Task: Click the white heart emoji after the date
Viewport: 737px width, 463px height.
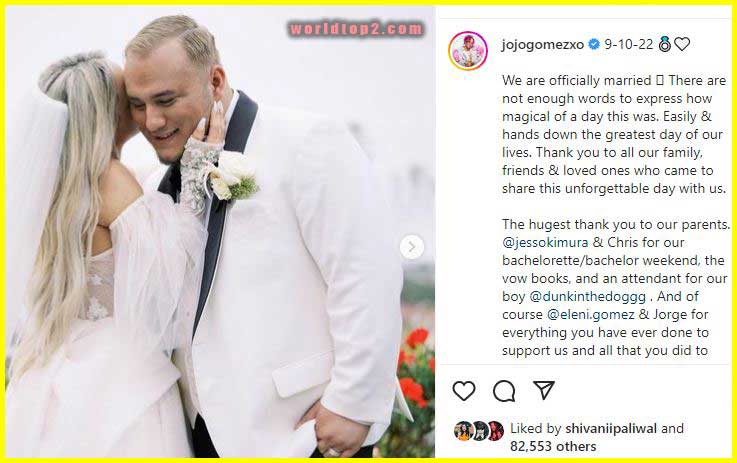Action: coord(682,44)
